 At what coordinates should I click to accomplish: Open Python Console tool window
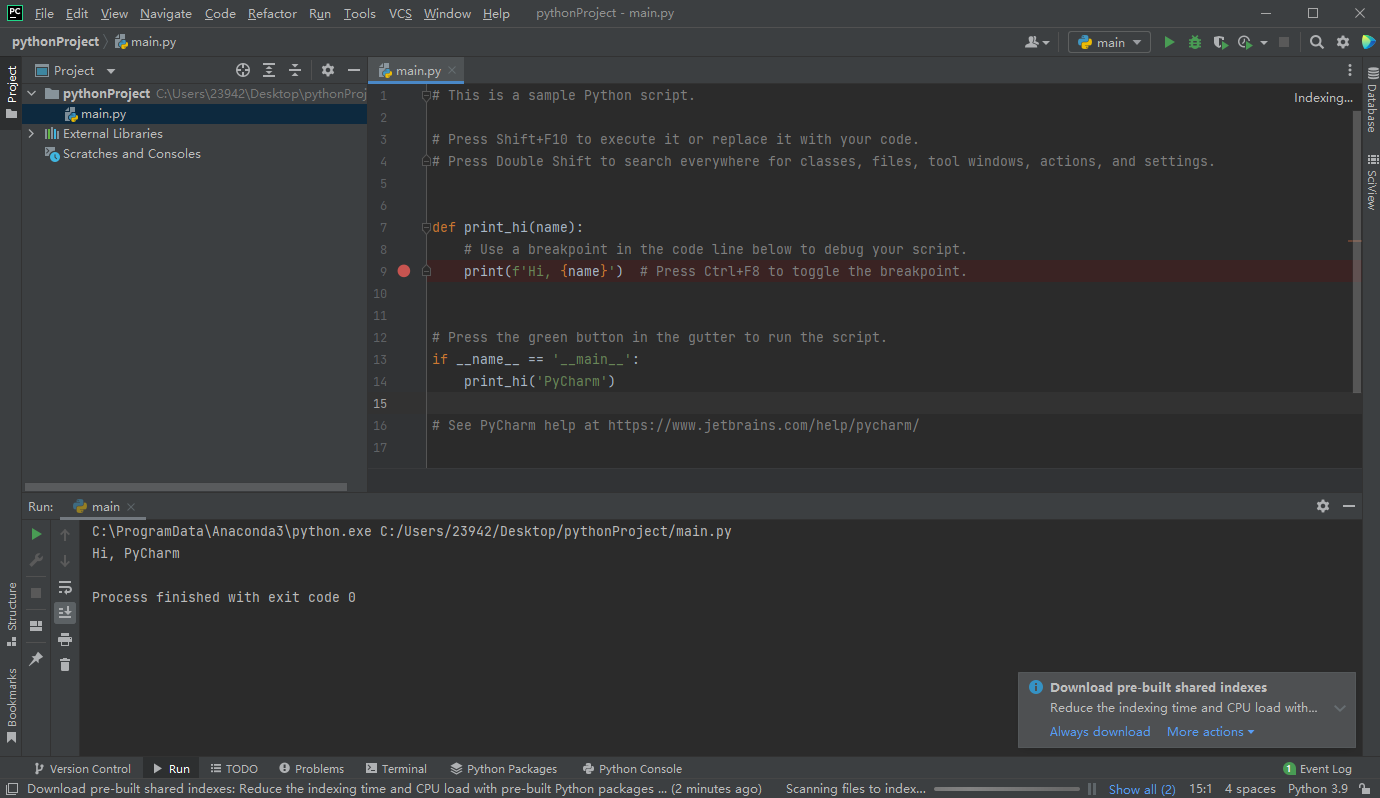[x=632, y=769]
